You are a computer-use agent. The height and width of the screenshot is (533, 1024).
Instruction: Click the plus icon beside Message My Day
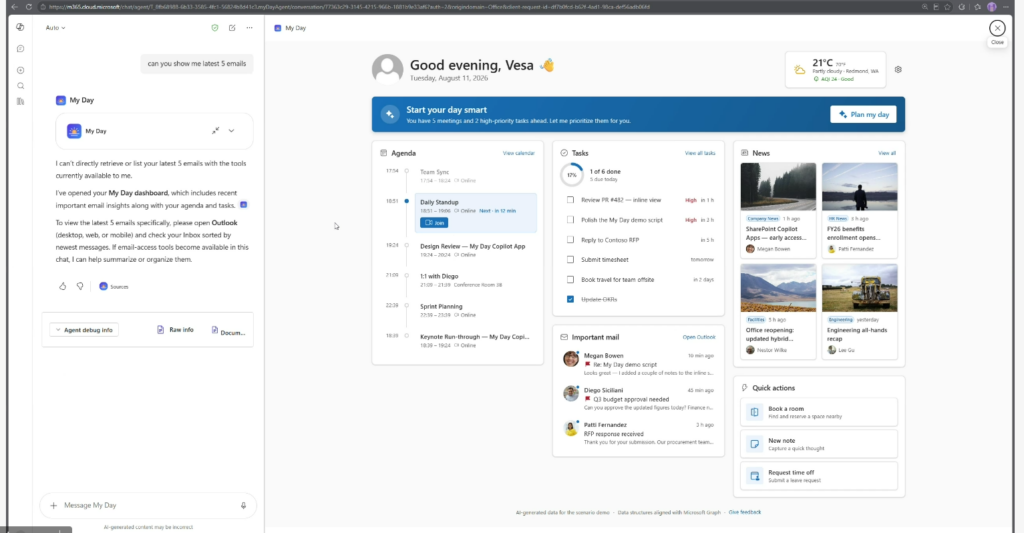[x=54, y=505]
